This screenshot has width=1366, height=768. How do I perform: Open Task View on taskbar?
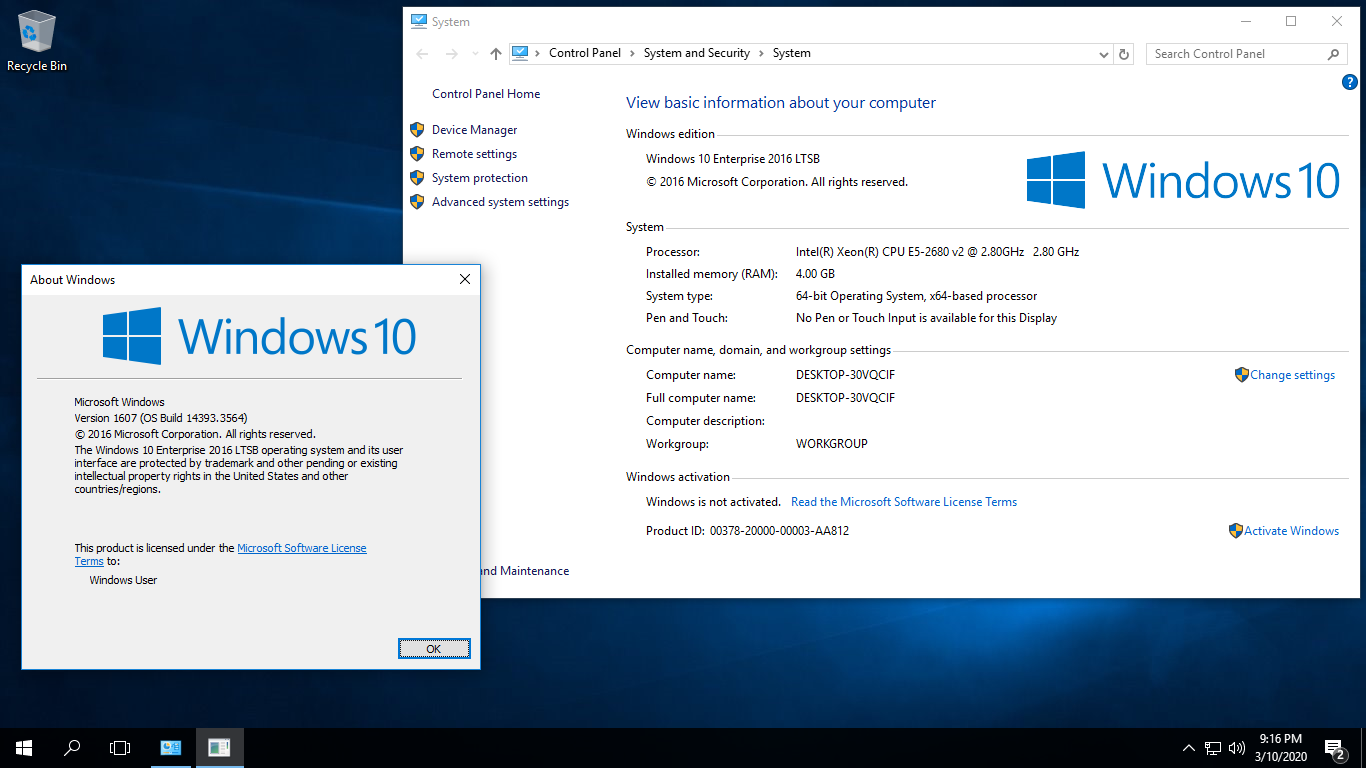120,748
